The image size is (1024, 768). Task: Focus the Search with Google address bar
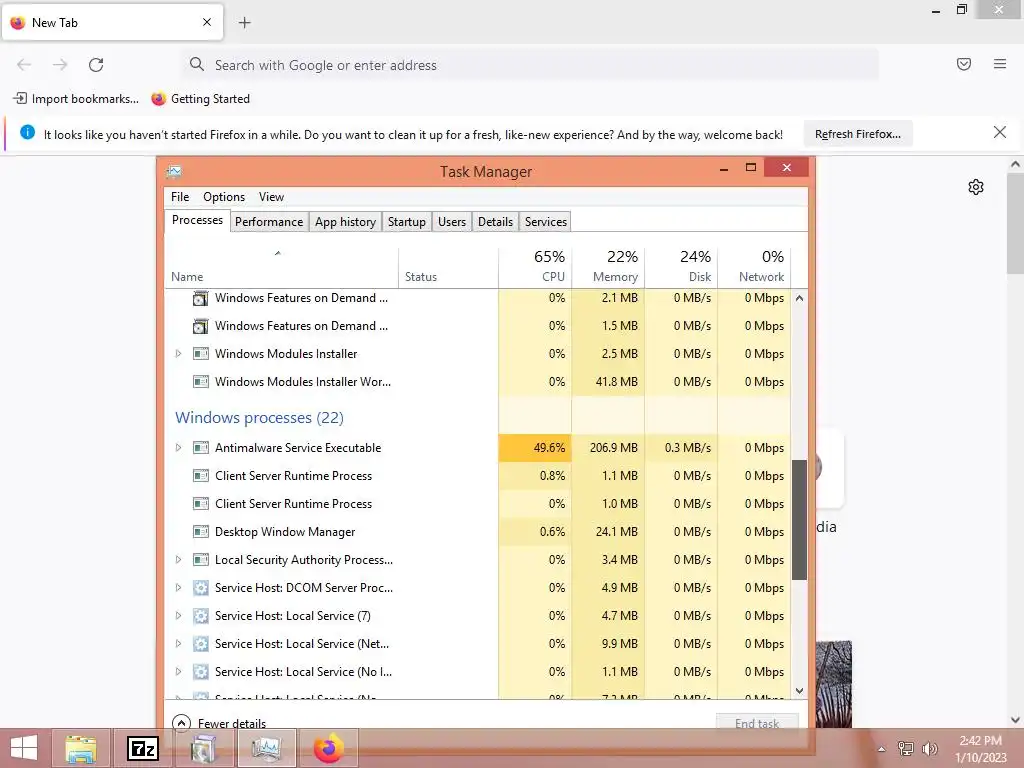click(530, 65)
